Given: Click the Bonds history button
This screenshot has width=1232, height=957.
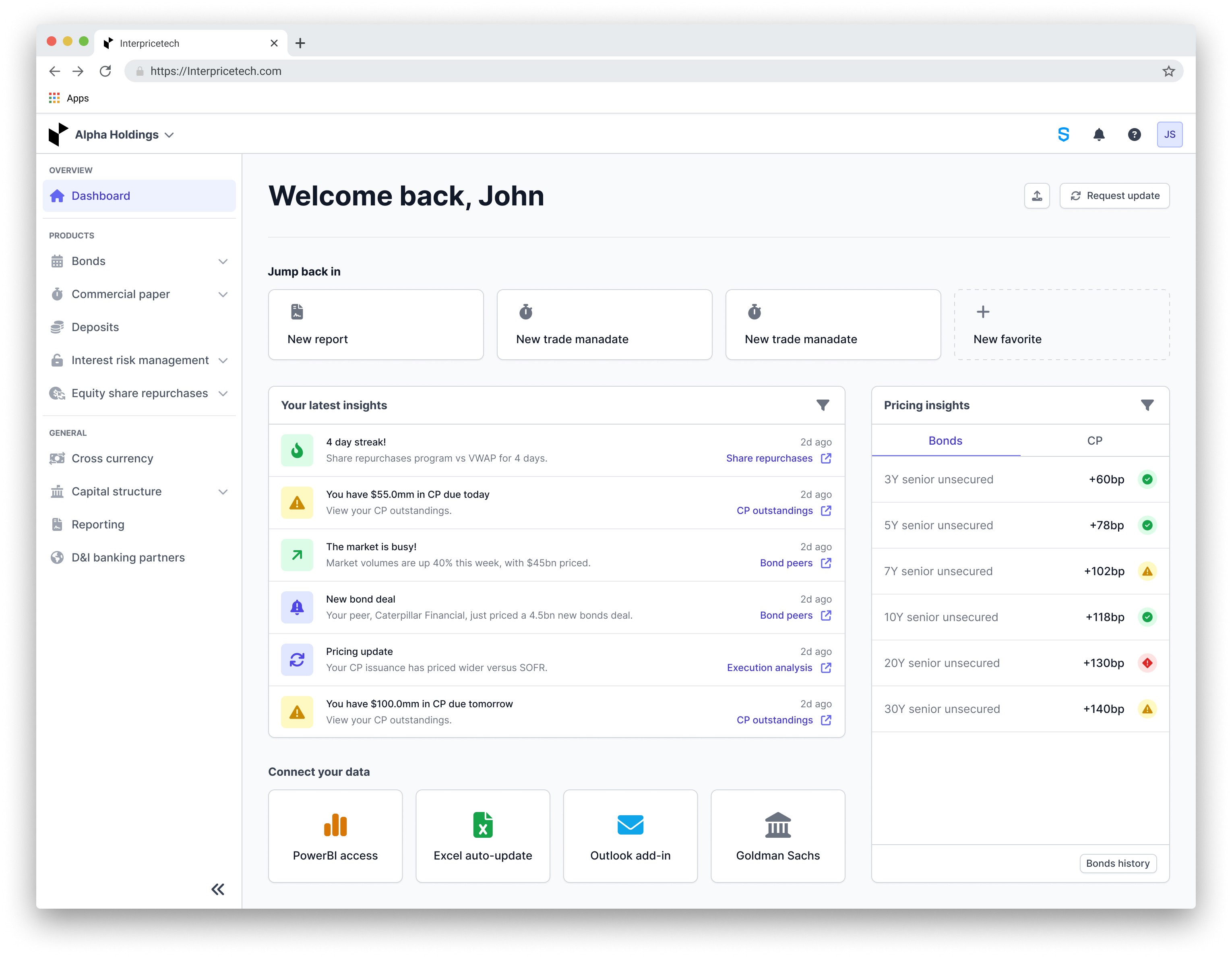Looking at the screenshot, I should (x=1118, y=863).
